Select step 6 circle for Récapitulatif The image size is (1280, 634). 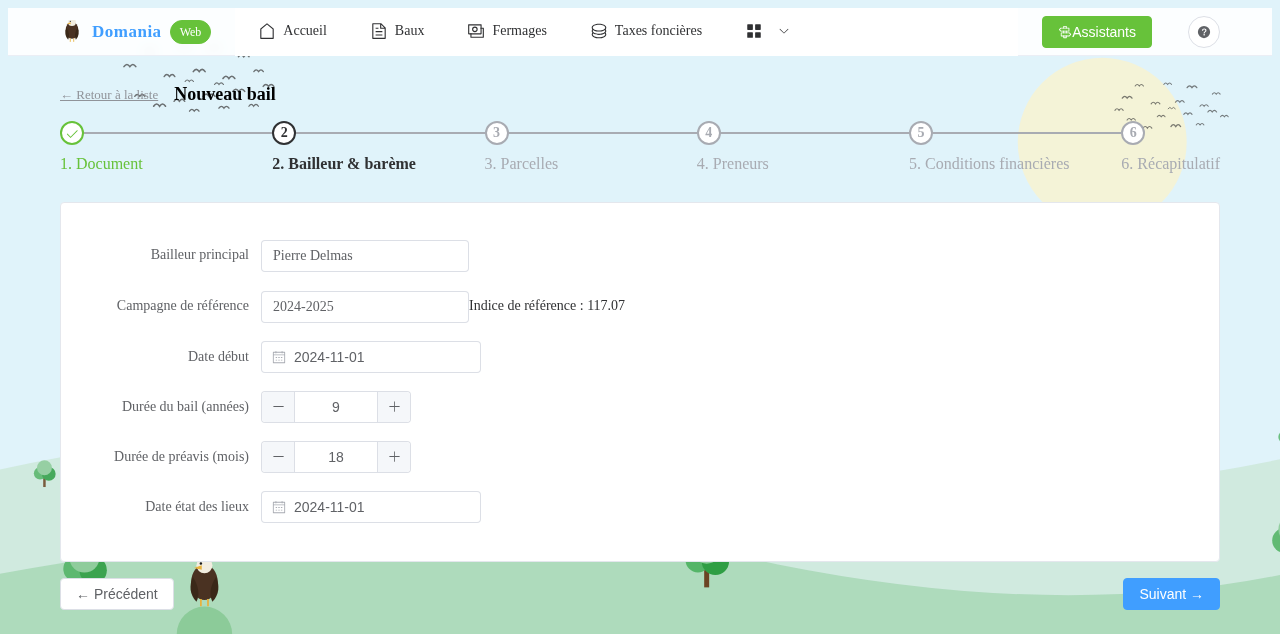click(1133, 133)
